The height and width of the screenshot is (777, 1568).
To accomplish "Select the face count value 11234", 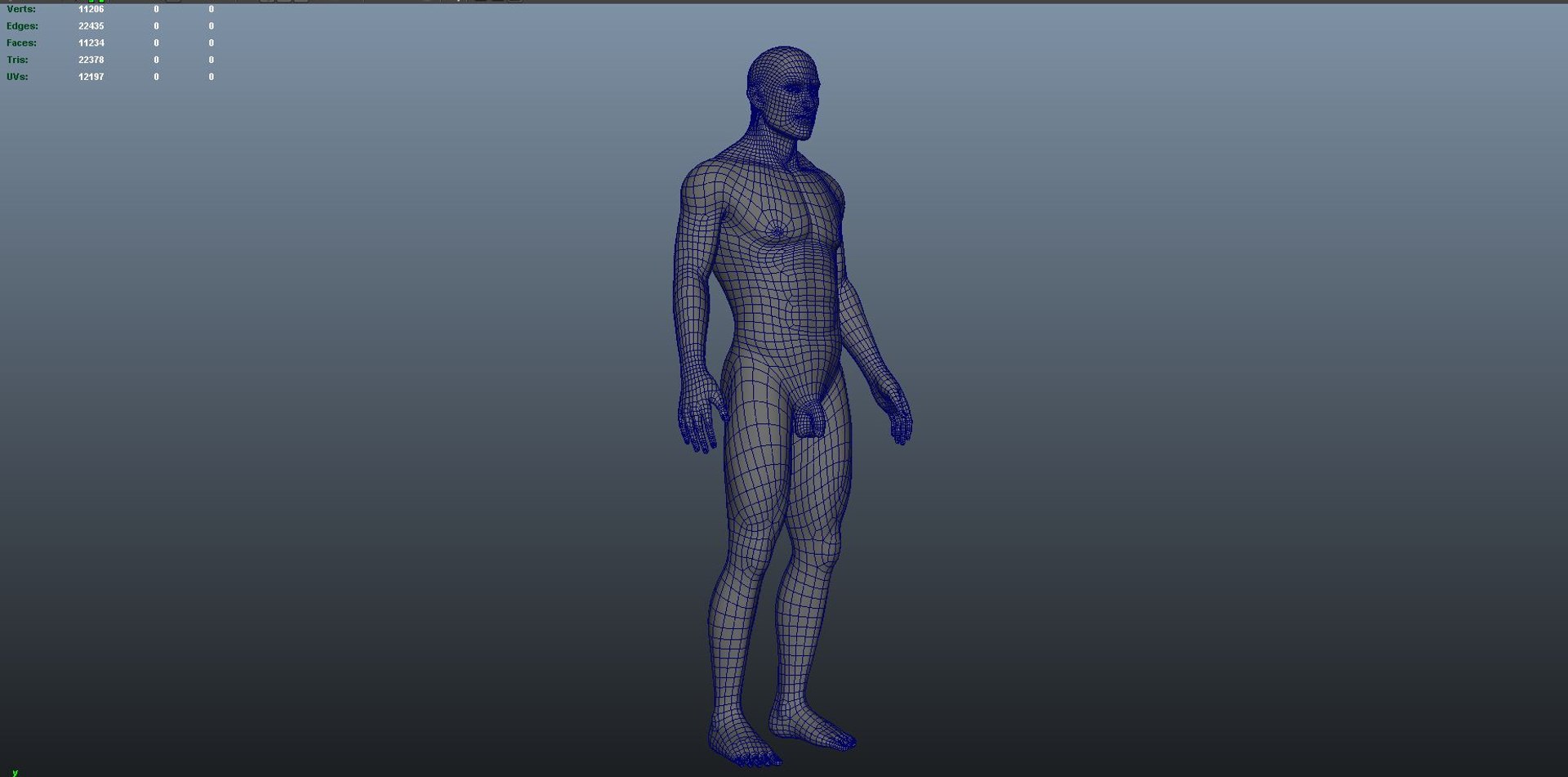I will click(91, 42).
